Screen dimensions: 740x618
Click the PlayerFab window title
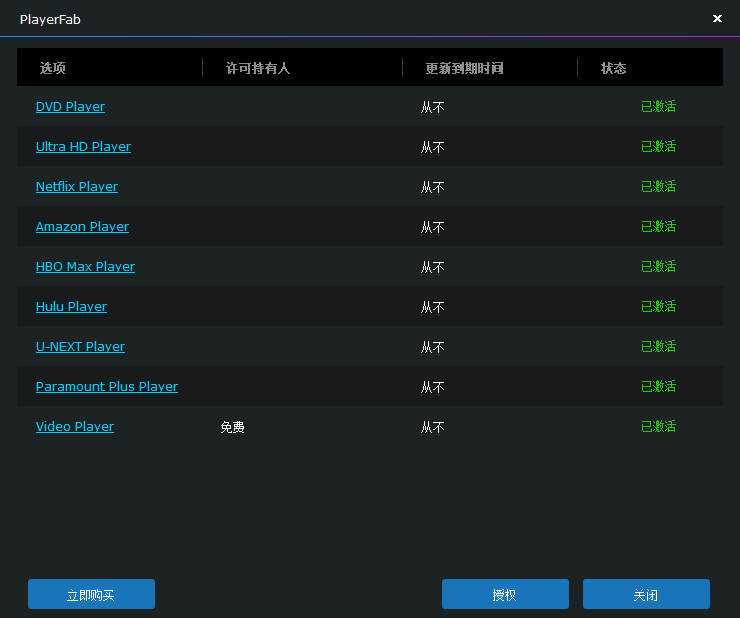pos(50,19)
